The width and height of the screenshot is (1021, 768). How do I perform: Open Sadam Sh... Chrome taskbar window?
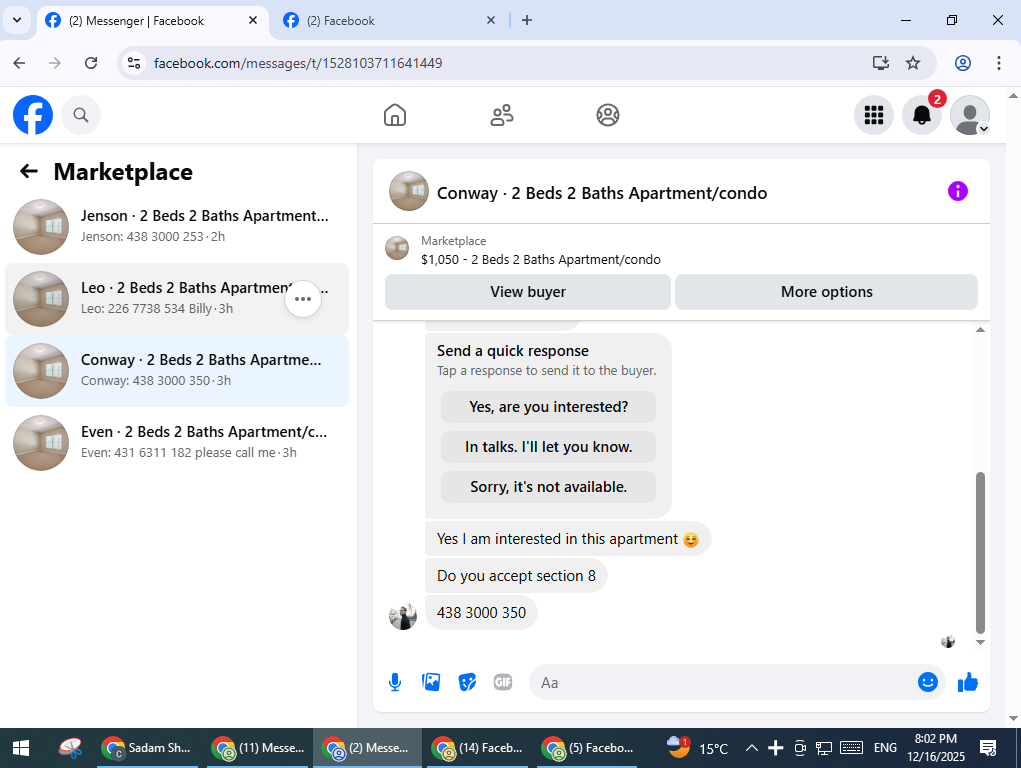click(x=147, y=748)
